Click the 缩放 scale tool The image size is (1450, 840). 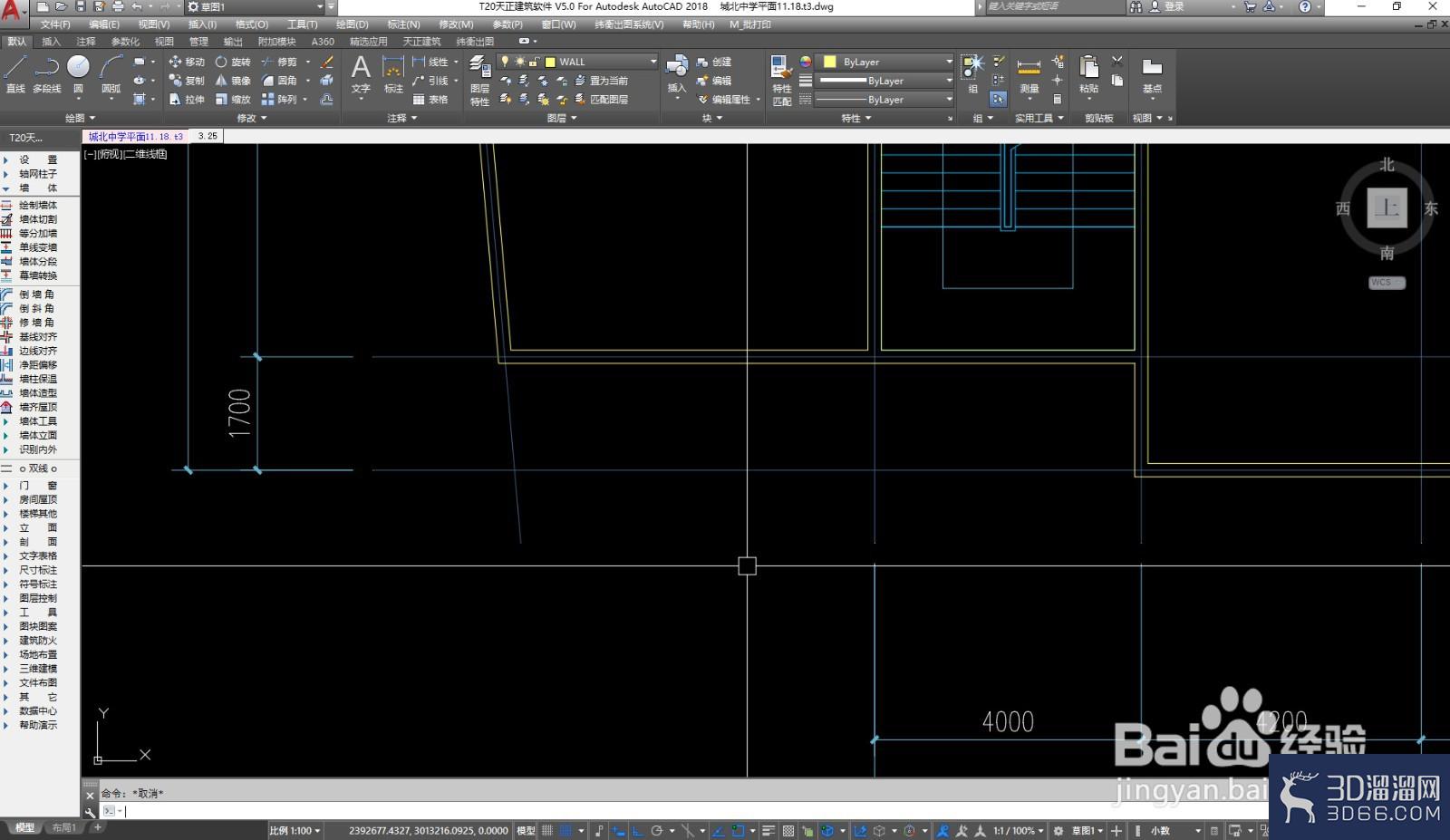click(x=233, y=100)
